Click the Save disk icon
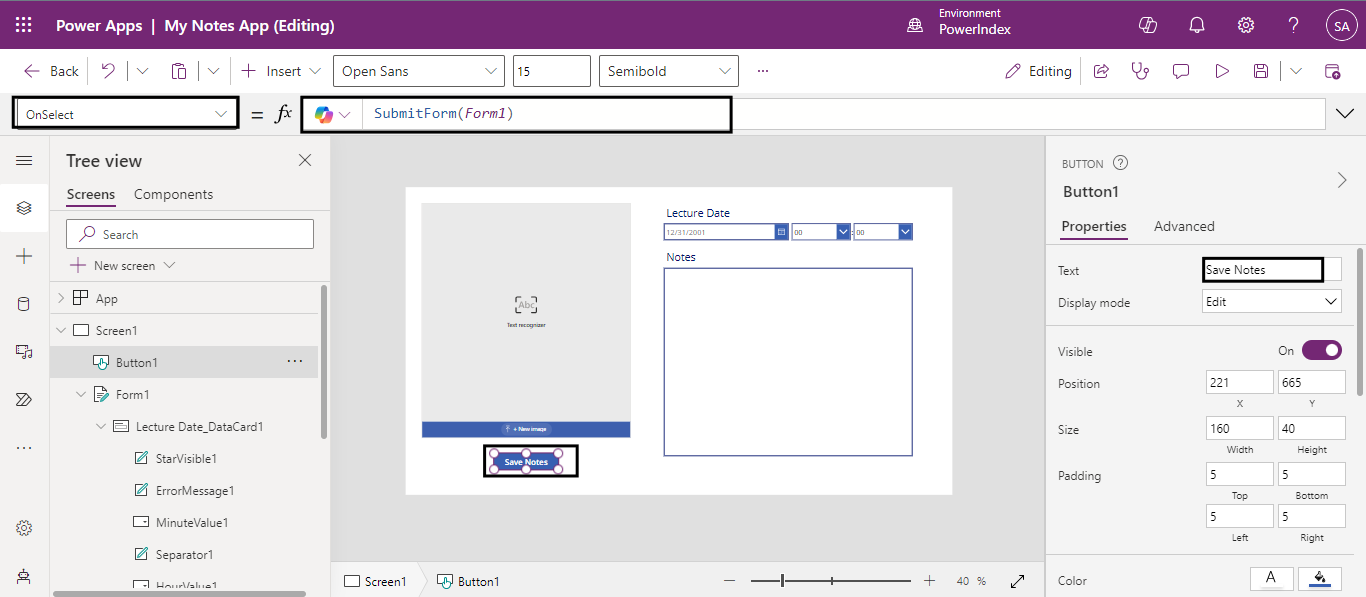Screen dimensions: 1366x597 click(x=1261, y=71)
